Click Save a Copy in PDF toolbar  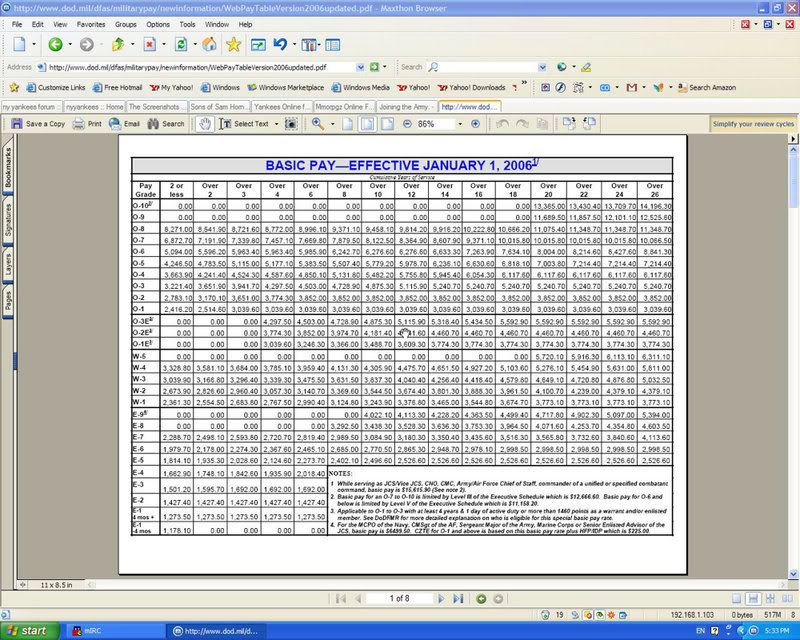[x=38, y=124]
